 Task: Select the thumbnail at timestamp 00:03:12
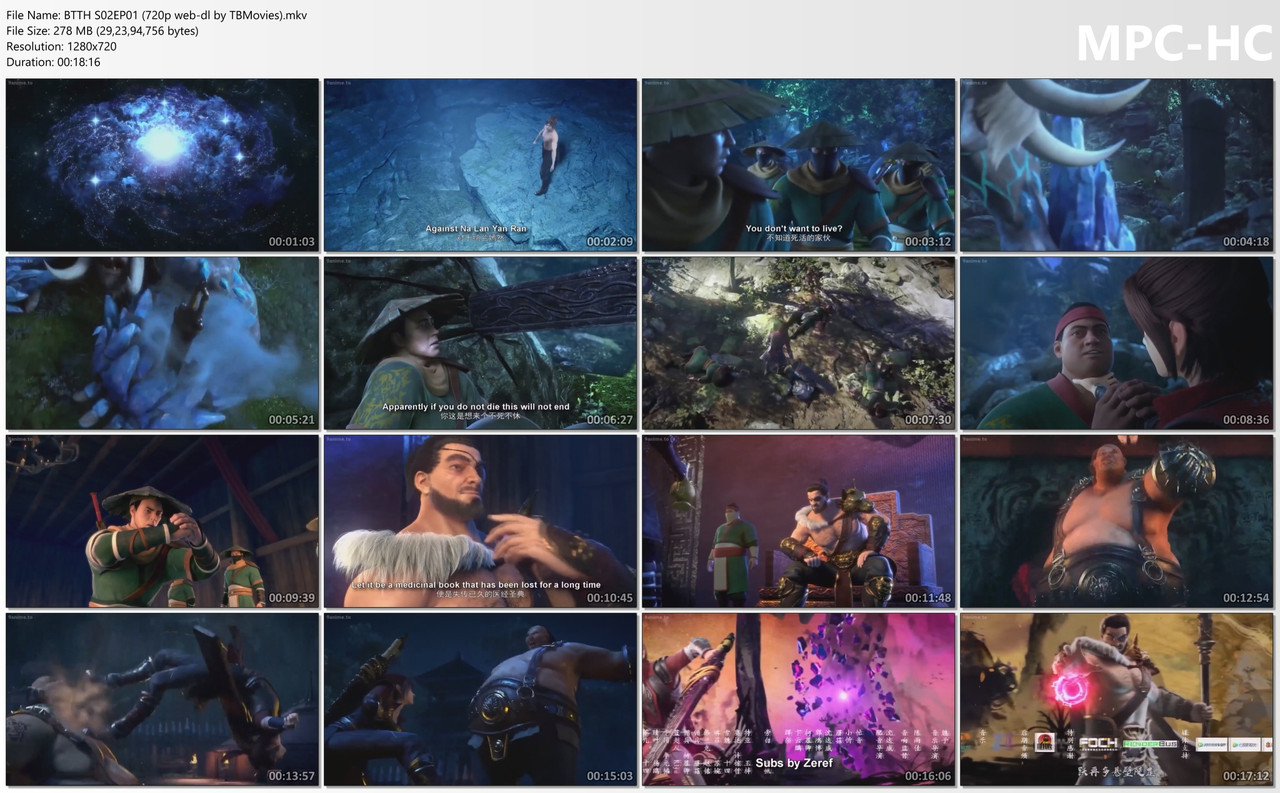(x=798, y=165)
